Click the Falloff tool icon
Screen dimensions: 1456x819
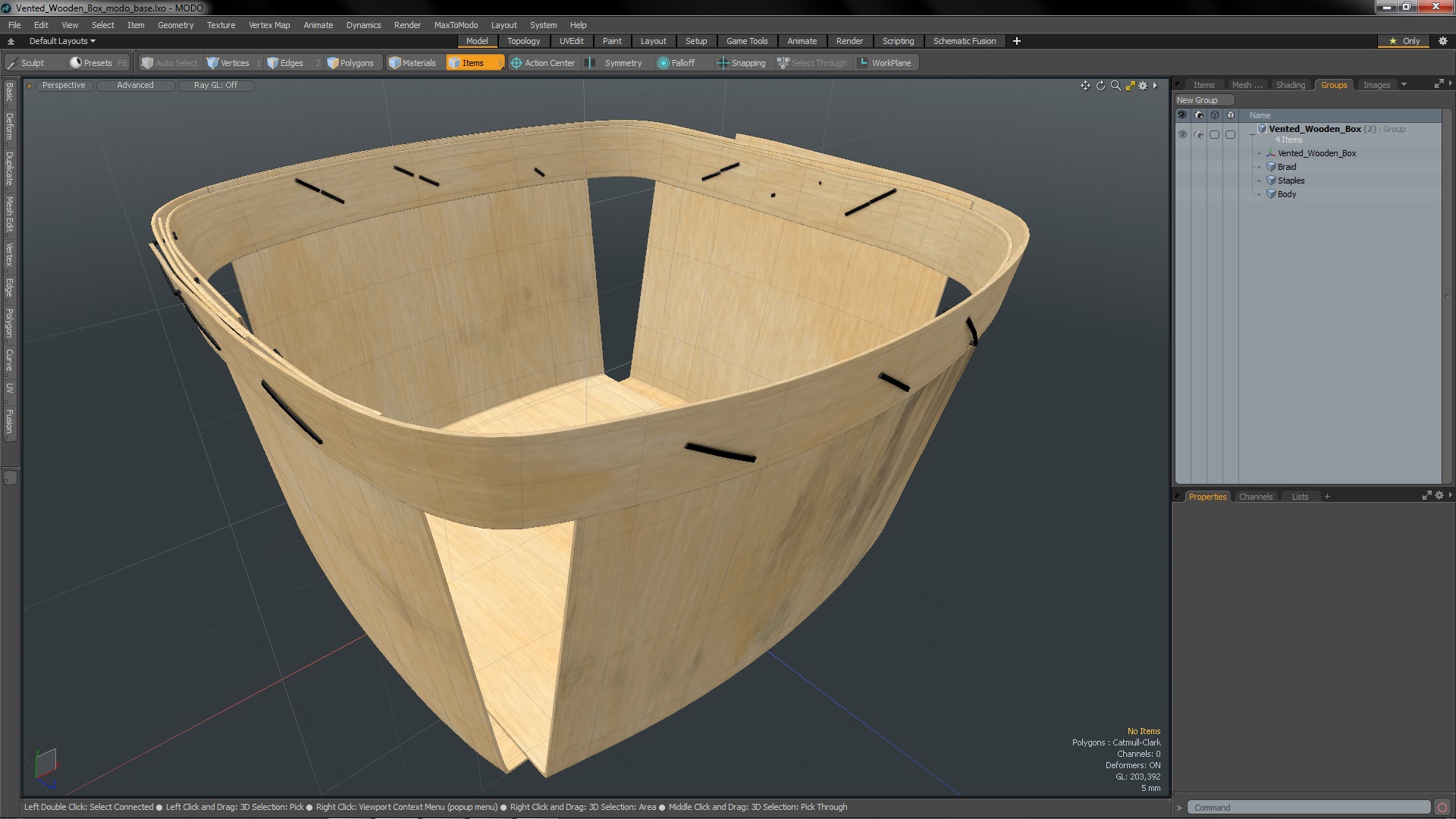pos(663,62)
